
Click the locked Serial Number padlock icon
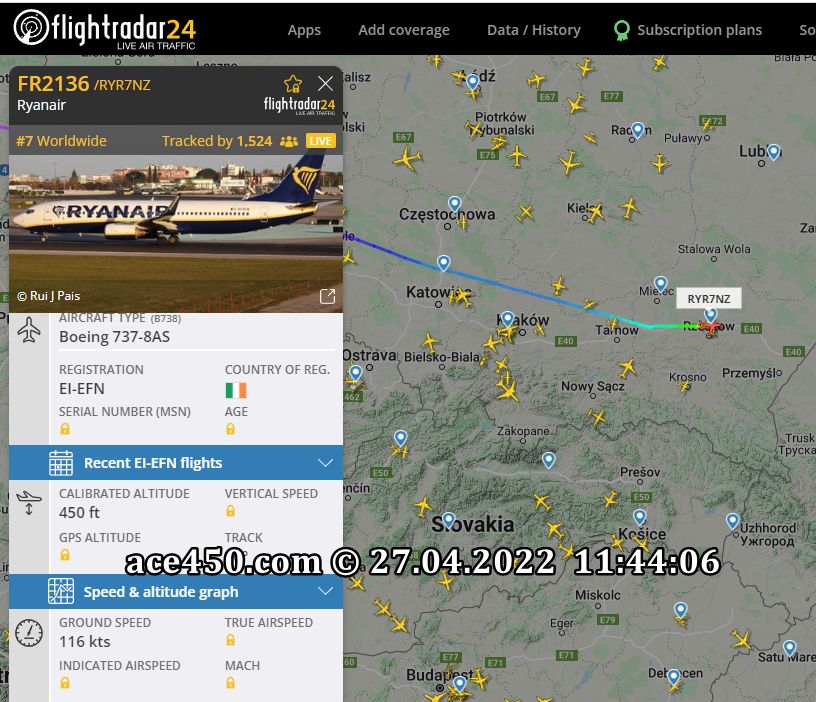65,429
